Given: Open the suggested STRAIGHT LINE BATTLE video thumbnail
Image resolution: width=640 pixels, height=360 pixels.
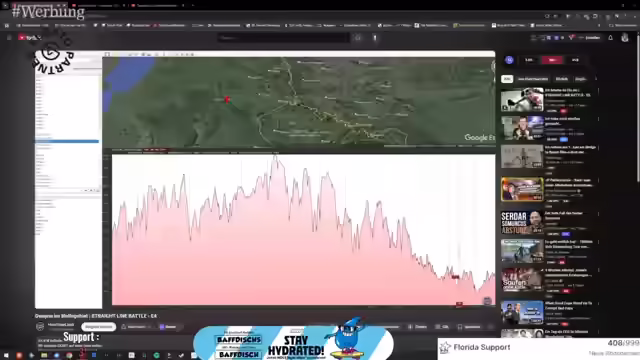Looking at the screenshot, I should tap(522, 99).
